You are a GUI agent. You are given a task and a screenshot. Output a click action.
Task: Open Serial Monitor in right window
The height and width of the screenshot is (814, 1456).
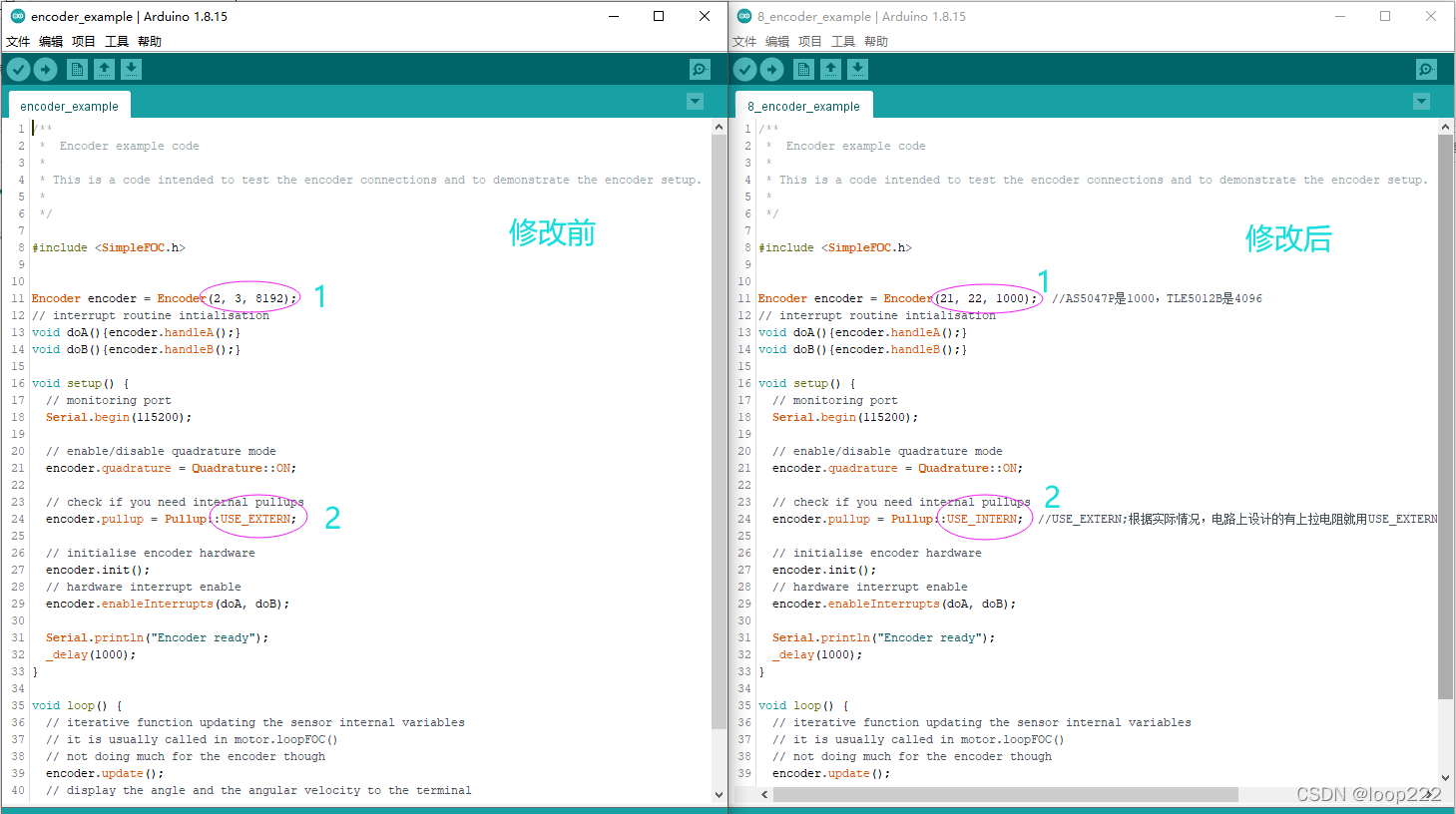tap(1426, 69)
